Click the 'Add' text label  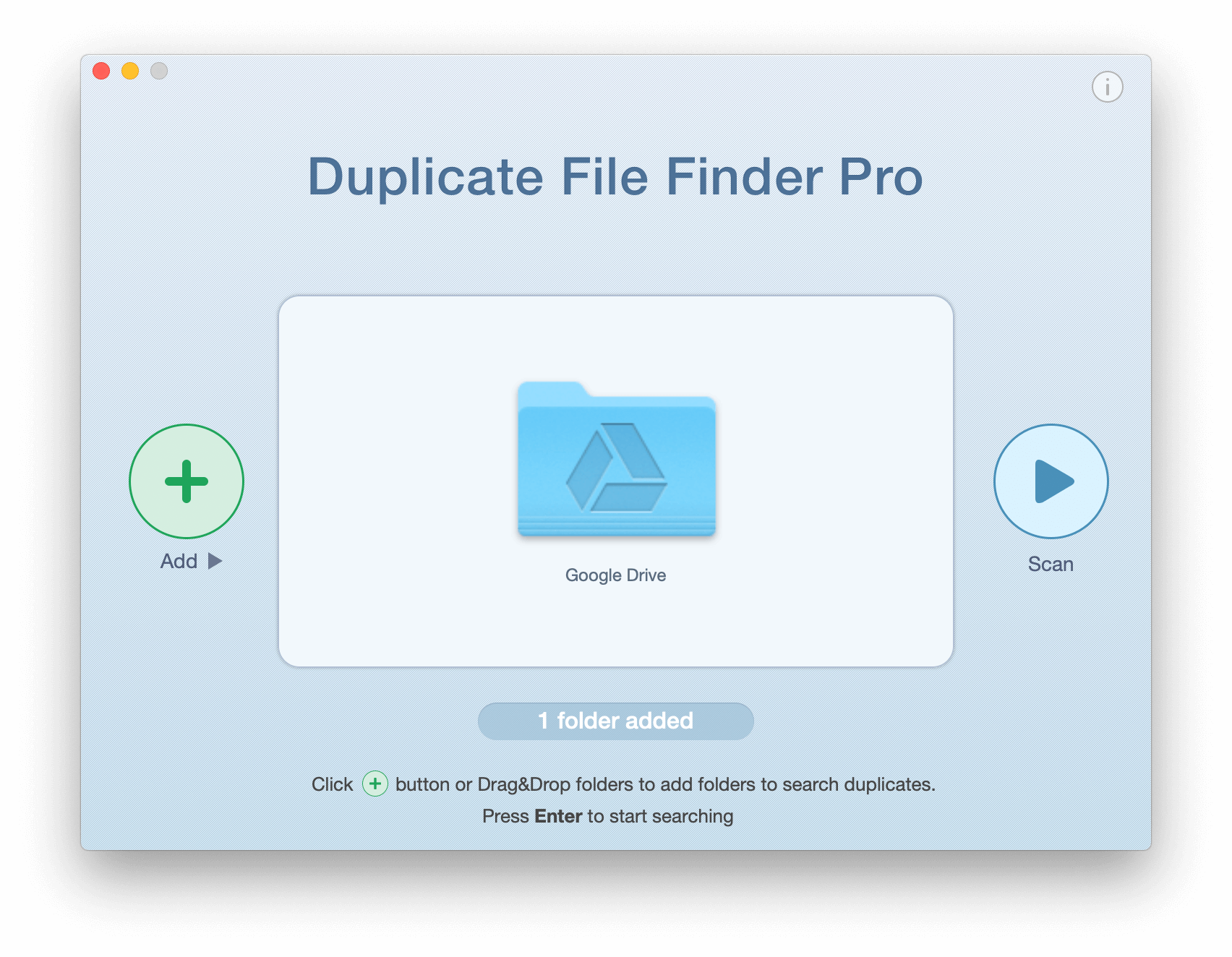pyautogui.click(x=179, y=562)
